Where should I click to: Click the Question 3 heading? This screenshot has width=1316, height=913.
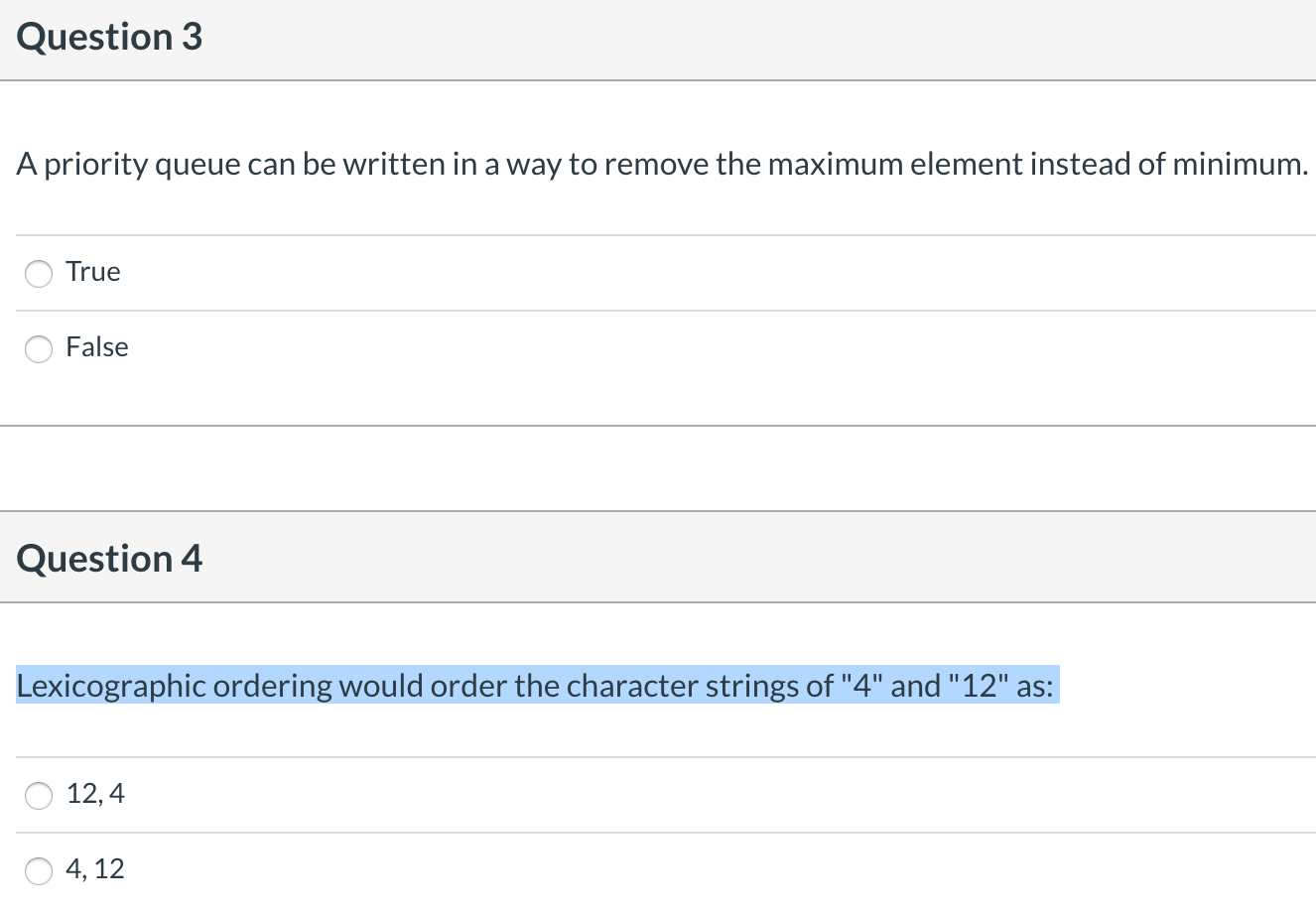tap(109, 37)
